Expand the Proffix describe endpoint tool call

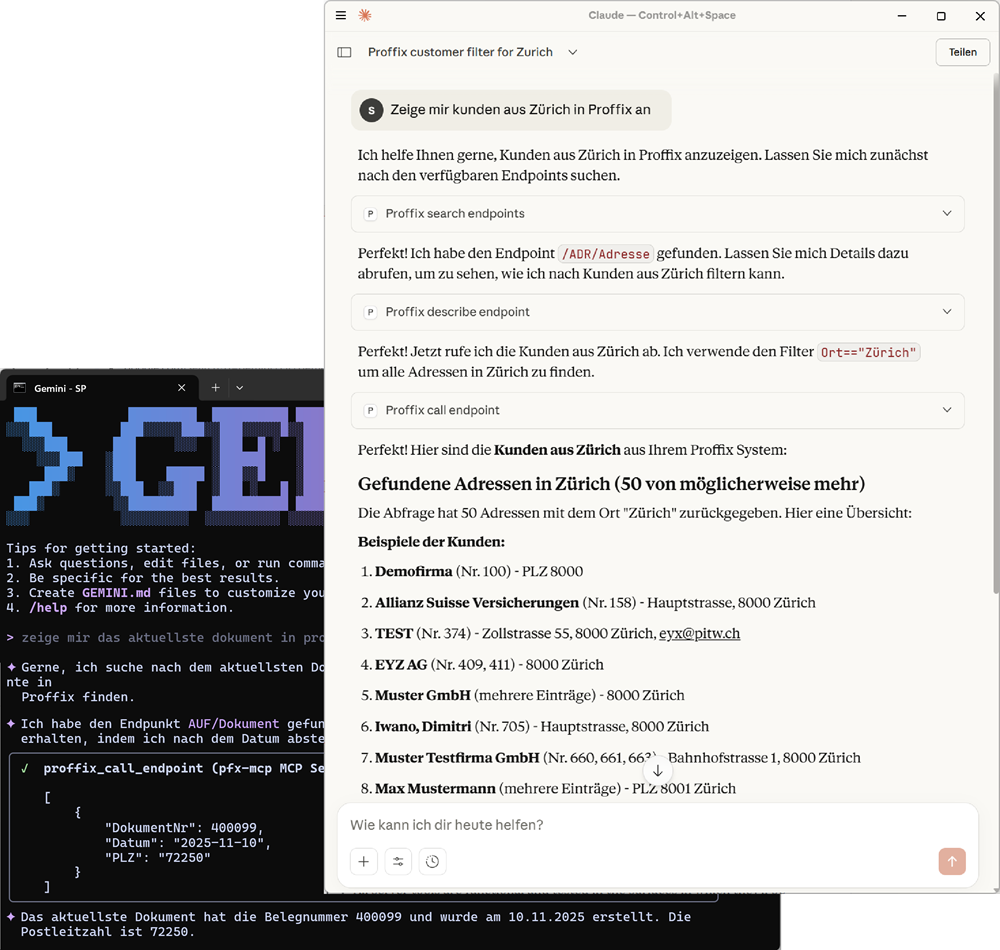pyautogui.click(x=947, y=312)
